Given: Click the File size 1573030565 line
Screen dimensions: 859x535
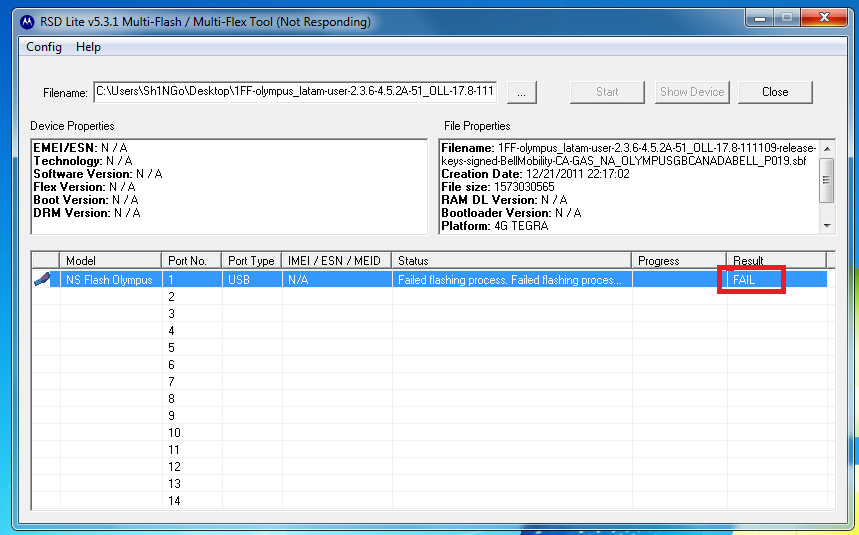Looking at the screenshot, I should tap(497, 187).
